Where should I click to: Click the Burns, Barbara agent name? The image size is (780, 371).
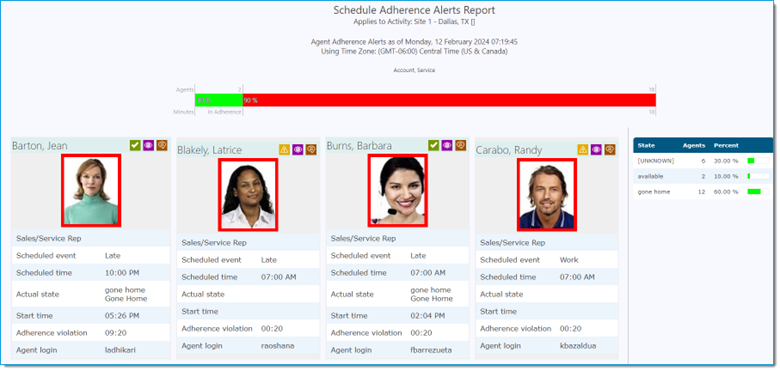click(359, 146)
